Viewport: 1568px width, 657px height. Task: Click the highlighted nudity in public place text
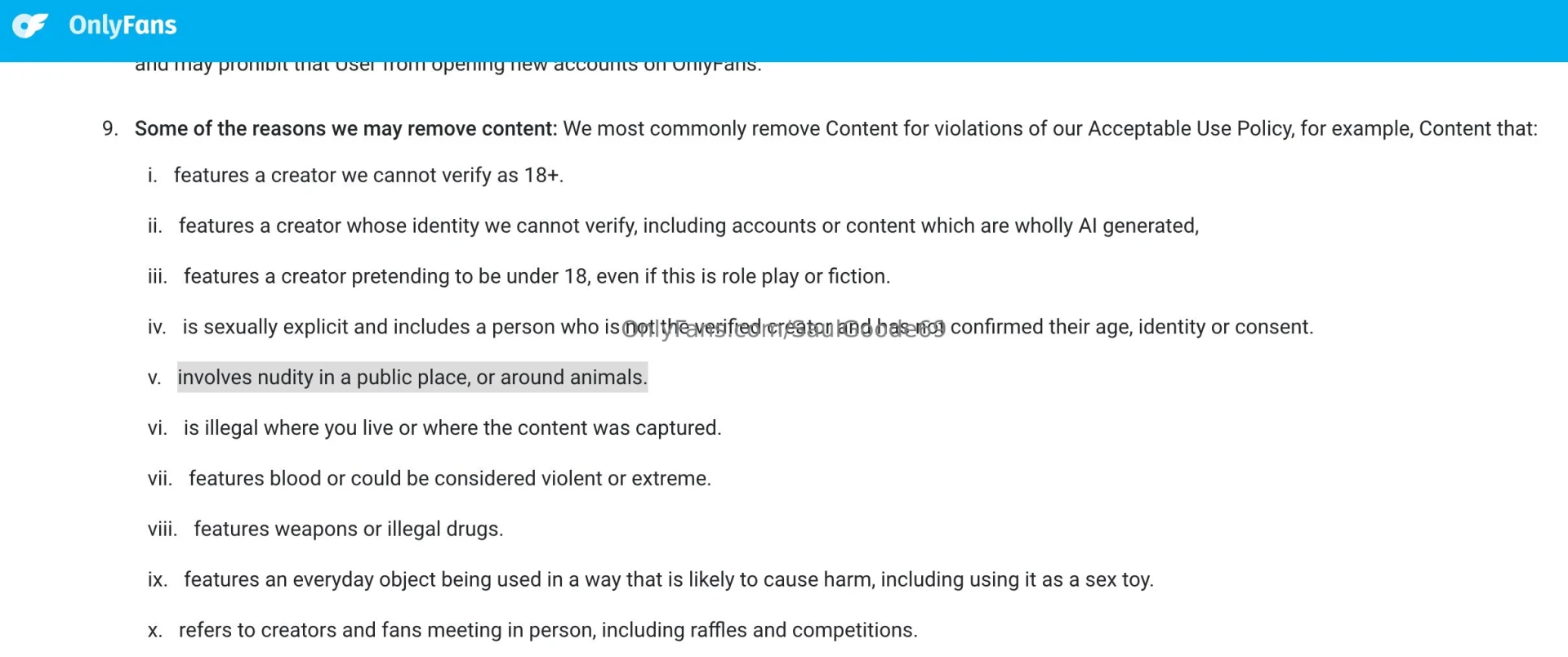[412, 378]
